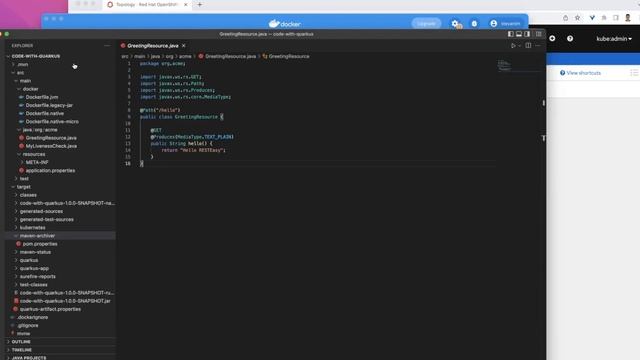Image resolution: width=640 pixels, height=360 pixels.
Task: Click Docker Desktop settings gear icon
Action: [x=455, y=24]
